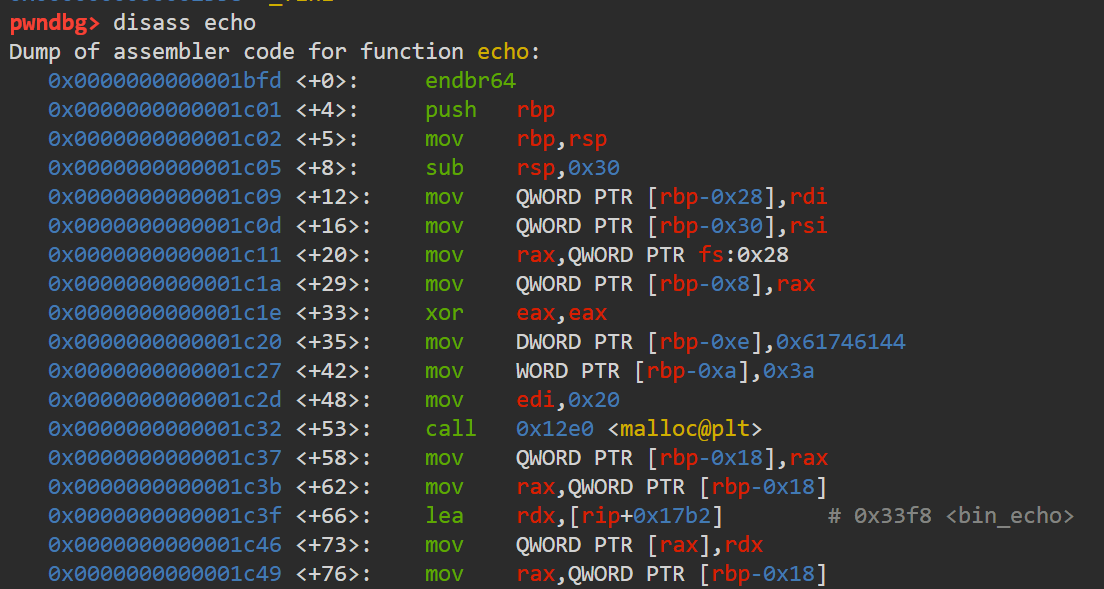
Task: Select the bin_echo comment symbol
Action: 1010,516
